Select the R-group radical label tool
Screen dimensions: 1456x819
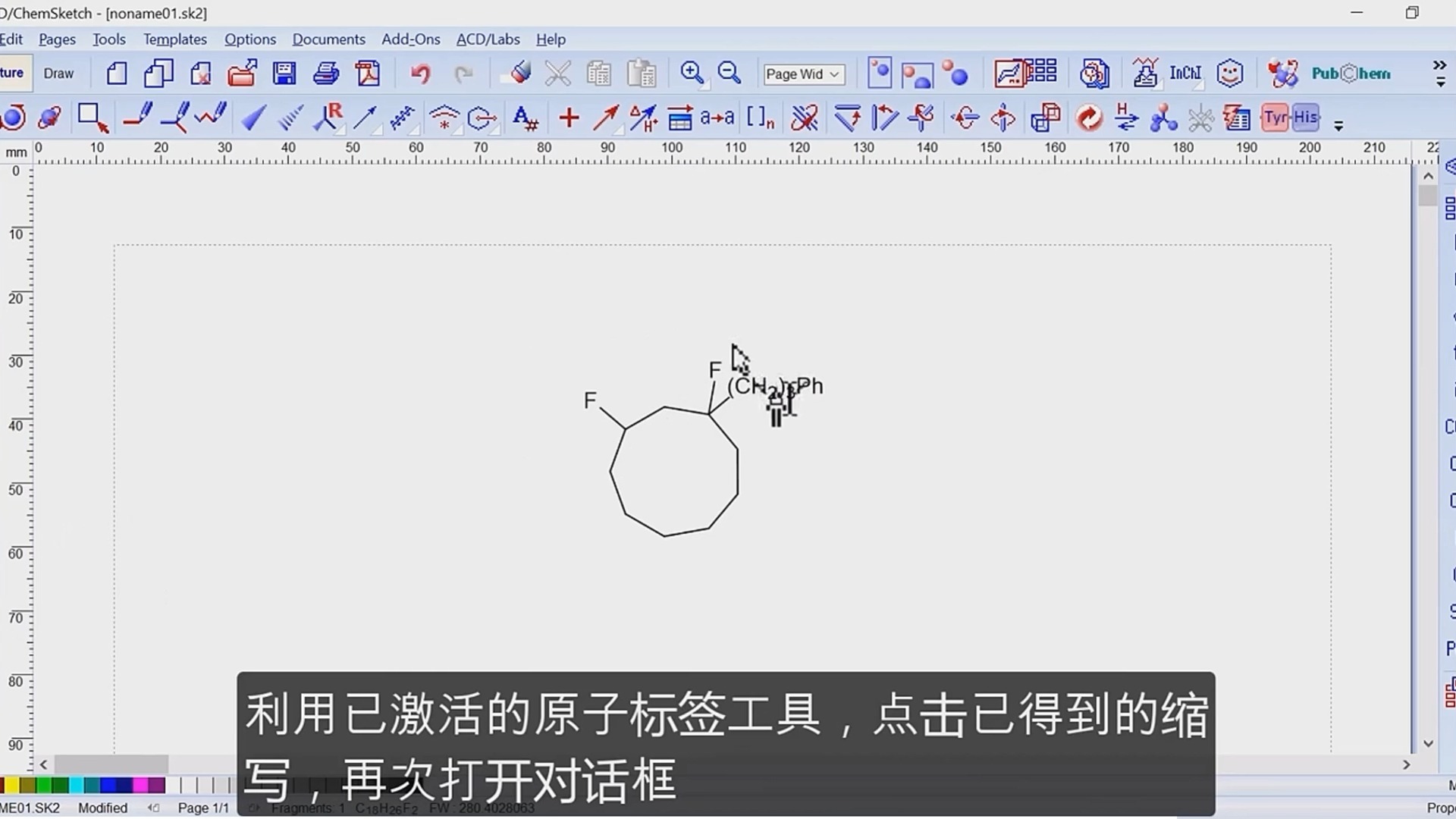point(328,118)
